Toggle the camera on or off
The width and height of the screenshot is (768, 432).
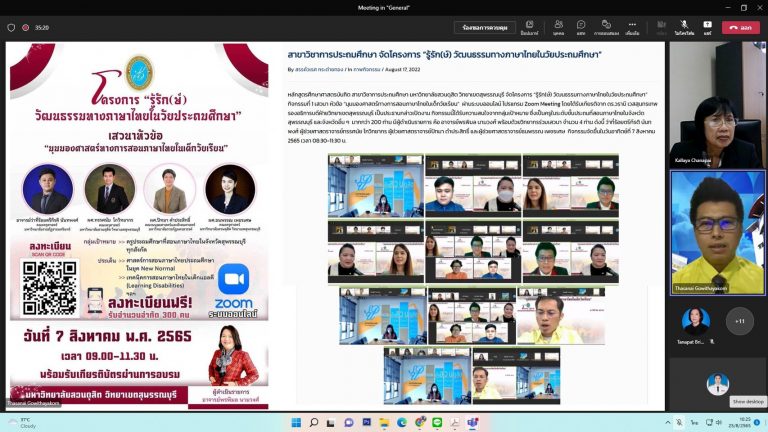tap(659, 27)
